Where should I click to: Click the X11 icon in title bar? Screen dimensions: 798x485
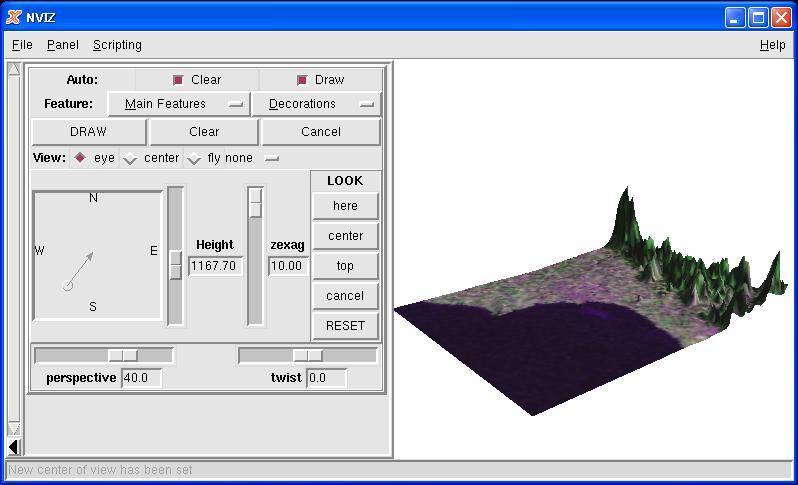tap(14, 17)
